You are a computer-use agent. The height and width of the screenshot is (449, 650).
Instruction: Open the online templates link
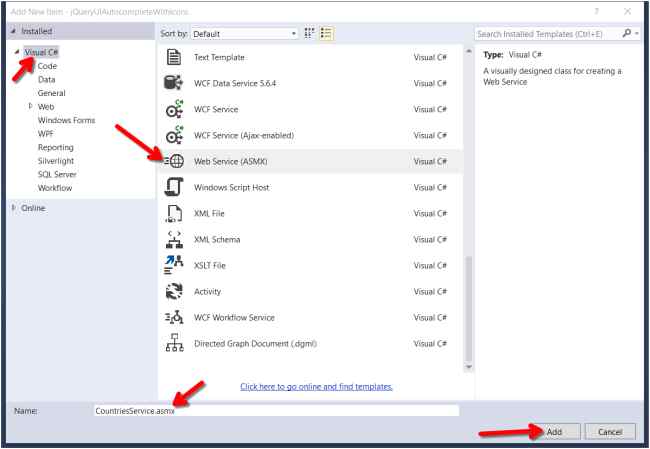pyautogui.click(x=316, y=386)
